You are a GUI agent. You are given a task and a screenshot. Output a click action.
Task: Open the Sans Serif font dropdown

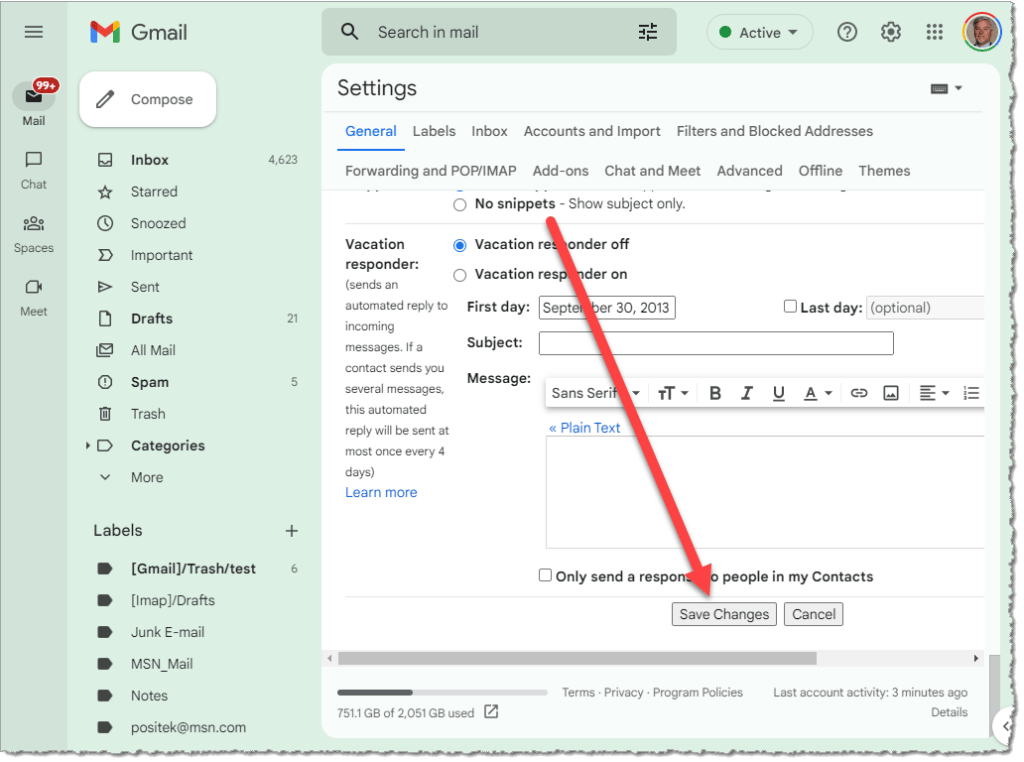(x=595, y=393)
